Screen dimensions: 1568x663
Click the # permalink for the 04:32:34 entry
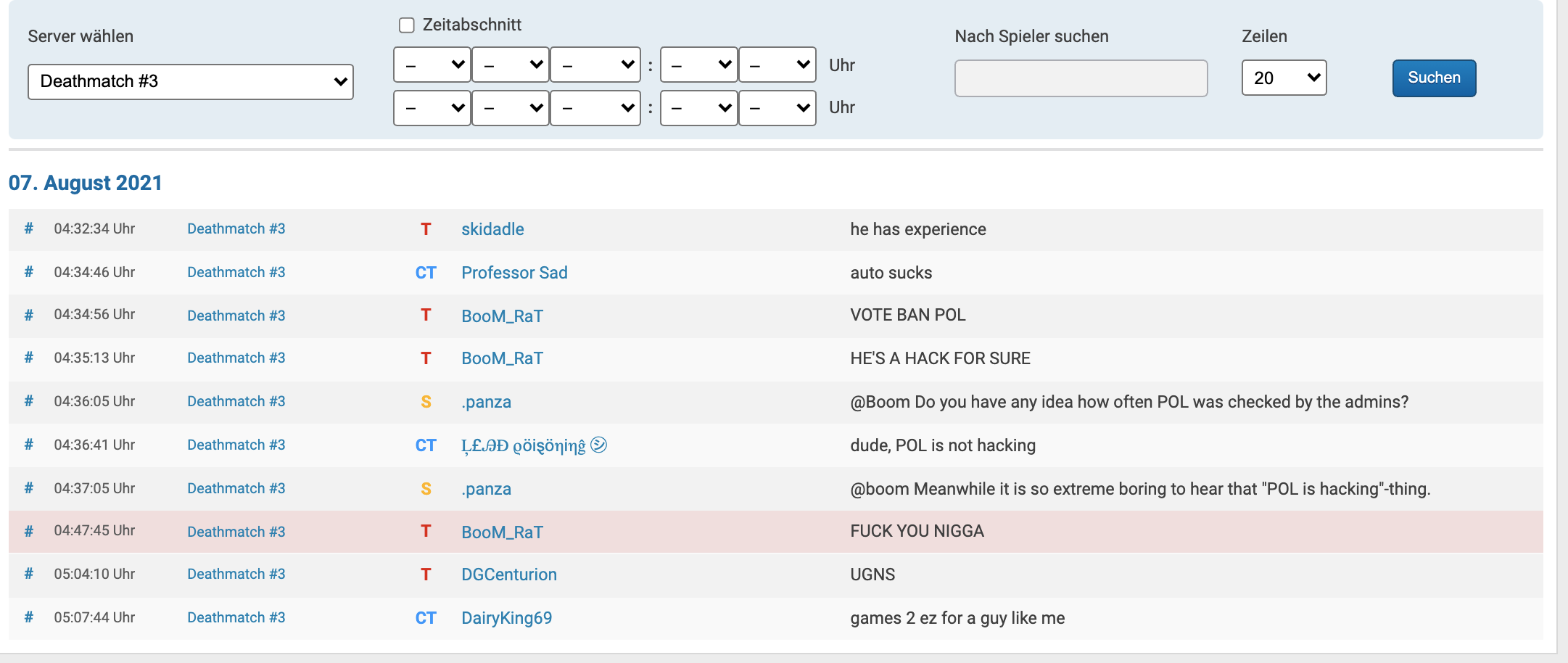(29, 228)
